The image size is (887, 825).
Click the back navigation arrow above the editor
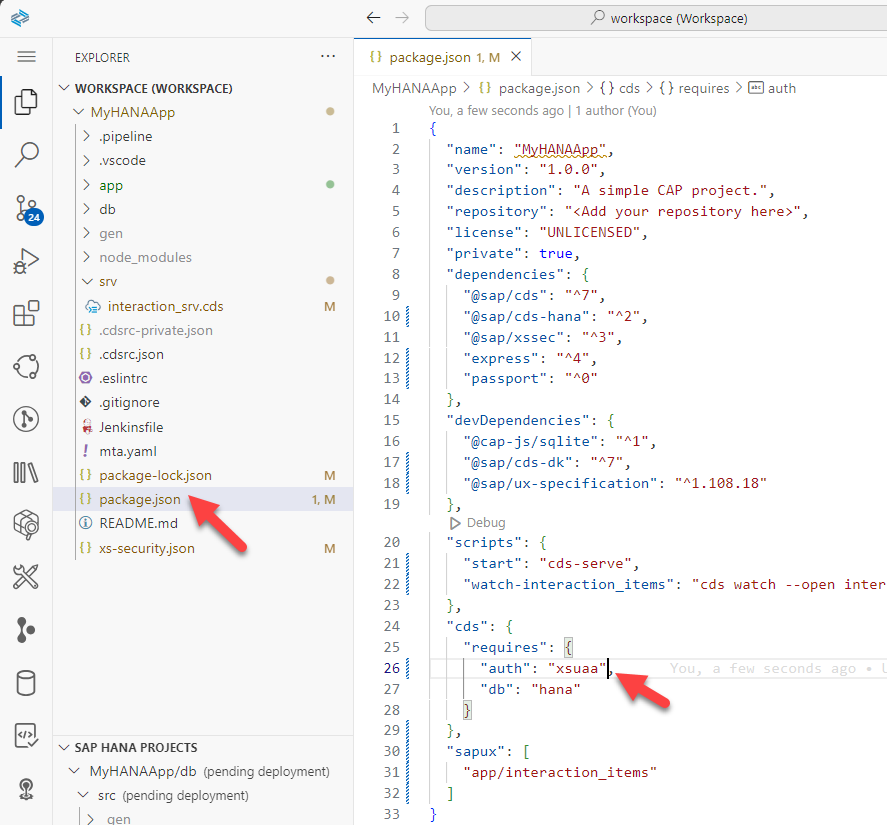click(373, 17)
